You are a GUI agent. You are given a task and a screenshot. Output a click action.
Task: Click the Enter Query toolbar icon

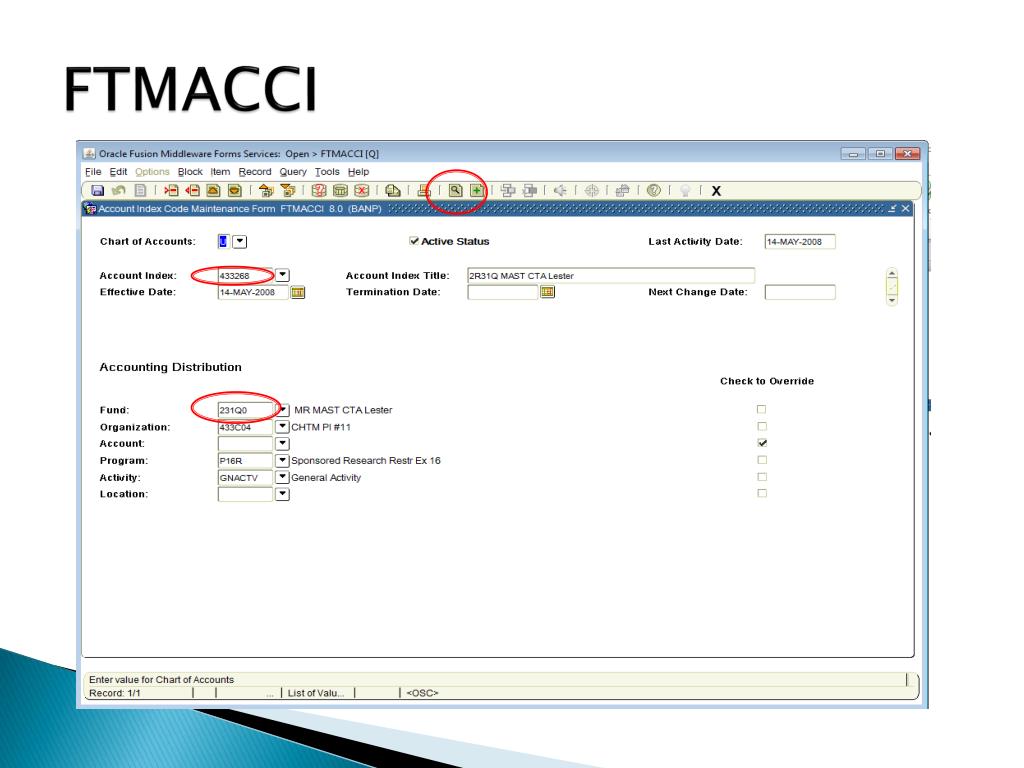pos(319,191)
